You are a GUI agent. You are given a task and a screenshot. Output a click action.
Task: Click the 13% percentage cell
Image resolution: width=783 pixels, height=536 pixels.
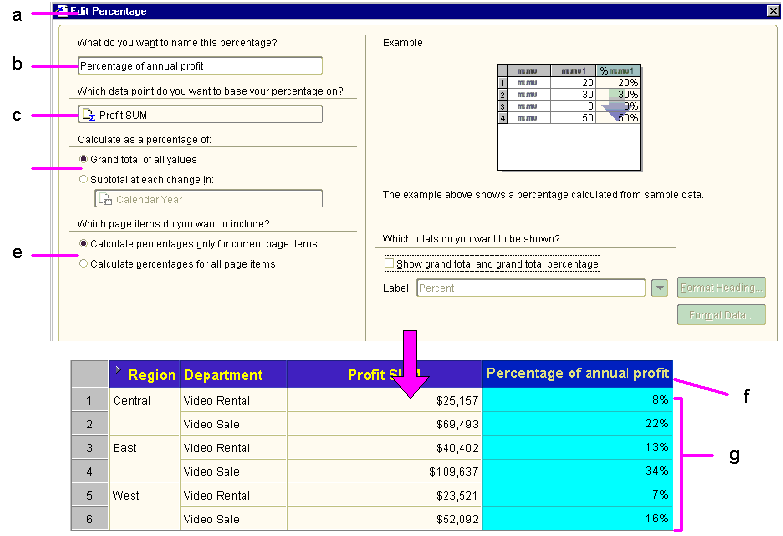(577, 447)
